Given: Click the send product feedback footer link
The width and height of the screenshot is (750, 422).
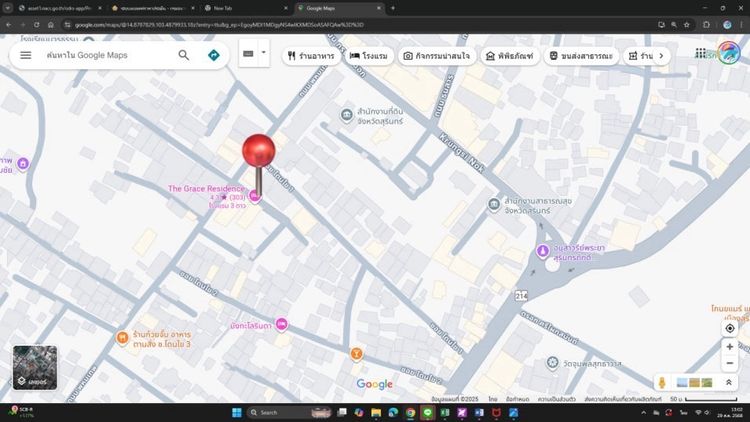Looking at the screenshot, I should (x=623, y=399).
